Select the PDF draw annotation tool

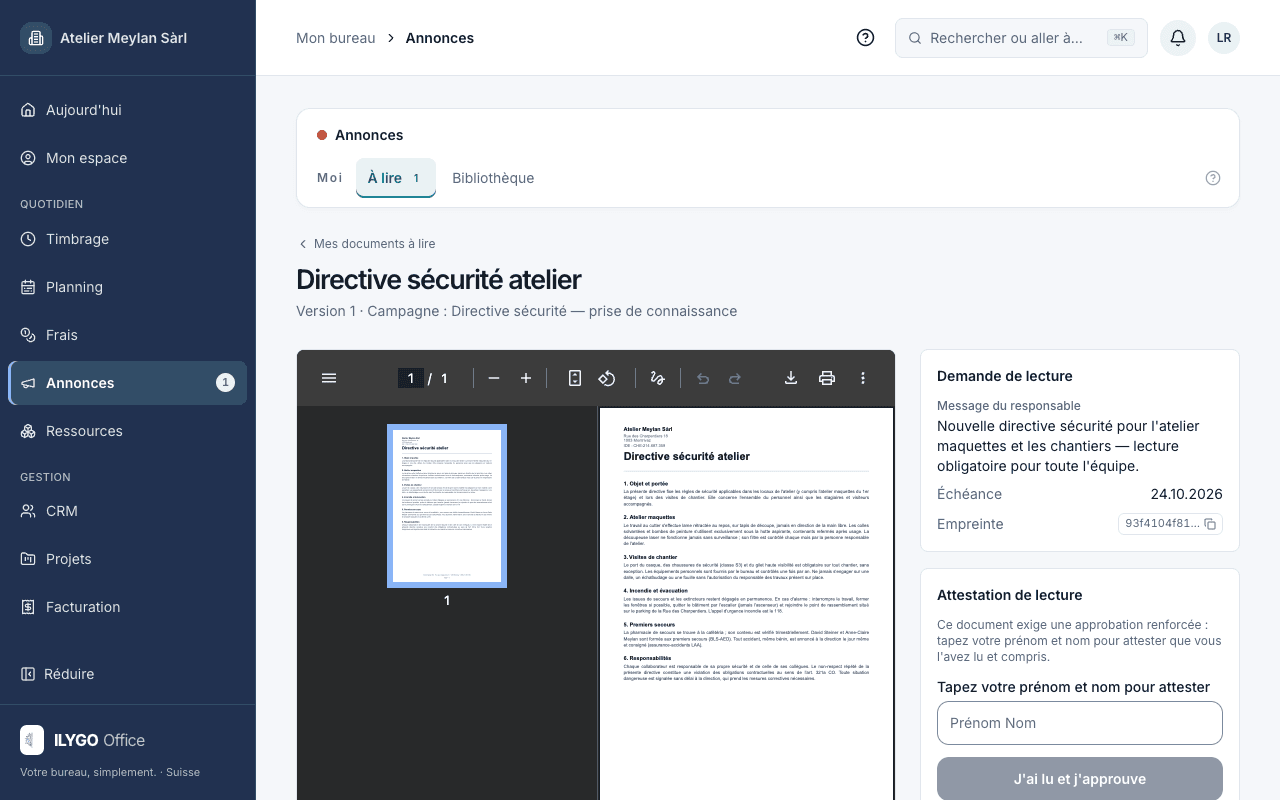click(658, 378)
